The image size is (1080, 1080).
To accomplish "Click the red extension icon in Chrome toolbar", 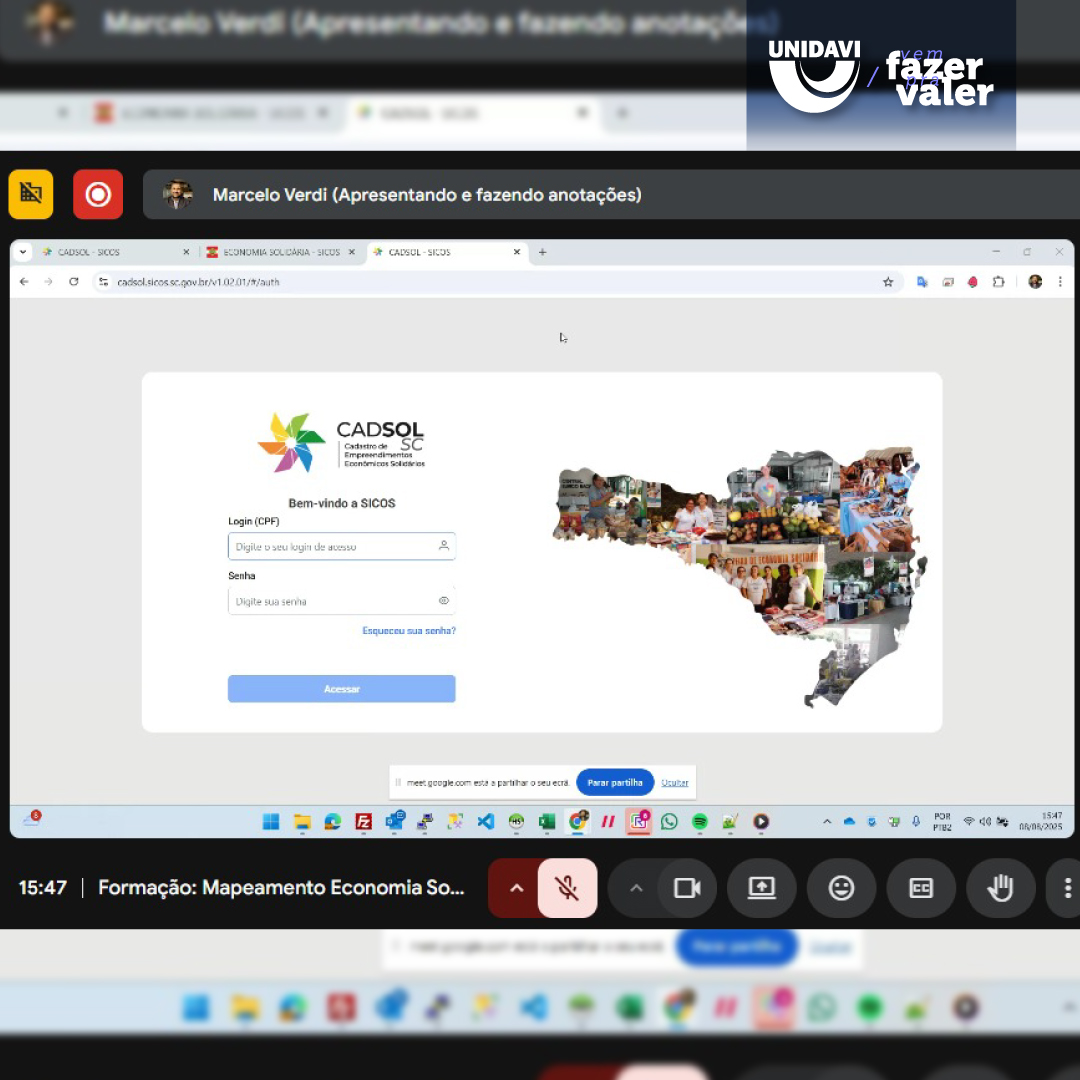I will pos(973,282).
